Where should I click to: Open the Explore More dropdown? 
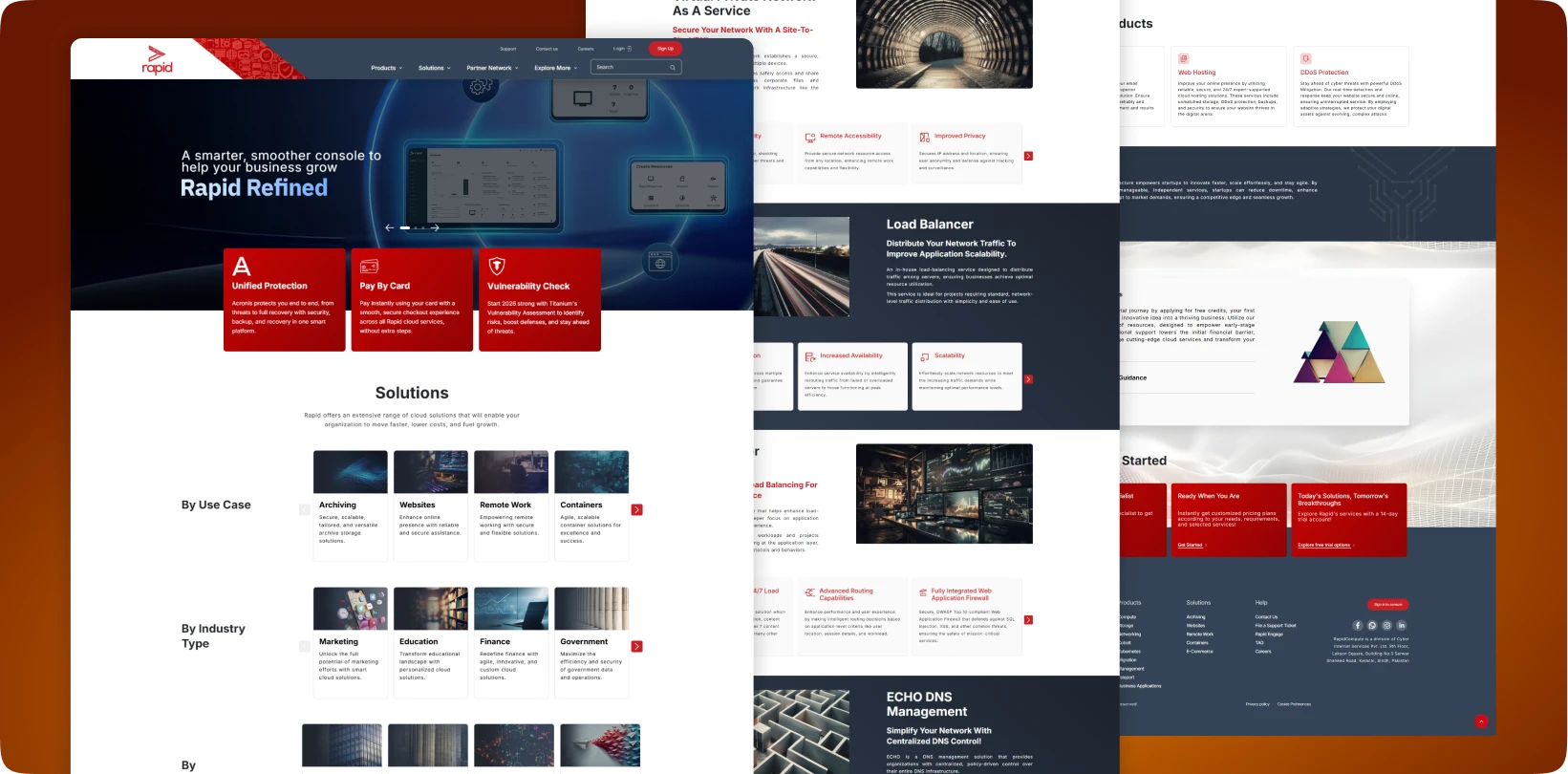(x=556, y=68)
